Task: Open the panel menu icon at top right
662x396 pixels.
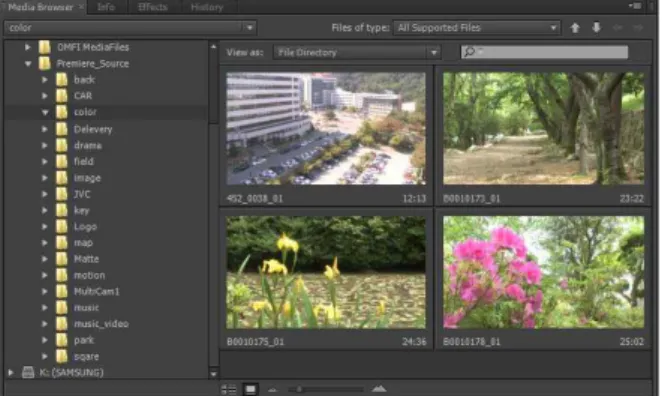Action: coord(635,6)
